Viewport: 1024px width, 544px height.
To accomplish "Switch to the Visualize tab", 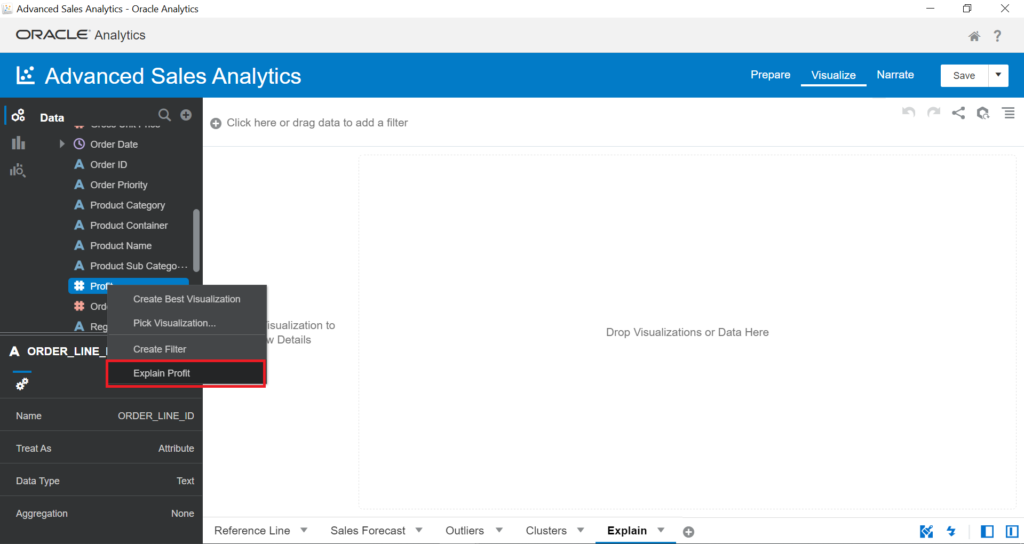I will 833,75.
